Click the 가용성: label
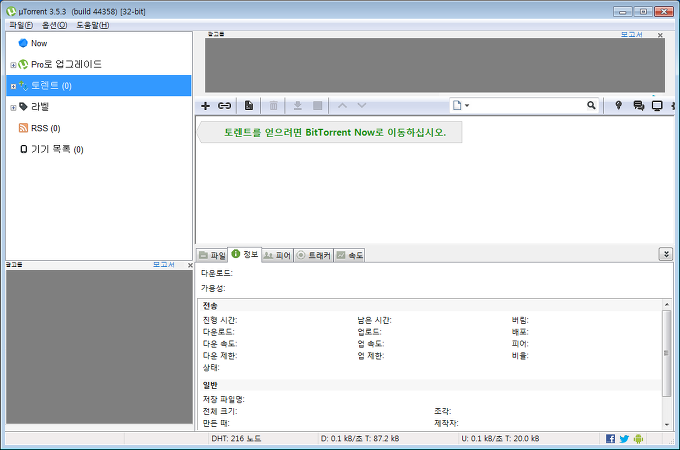This screenshot has height=450, width=680. pos(213,288)
